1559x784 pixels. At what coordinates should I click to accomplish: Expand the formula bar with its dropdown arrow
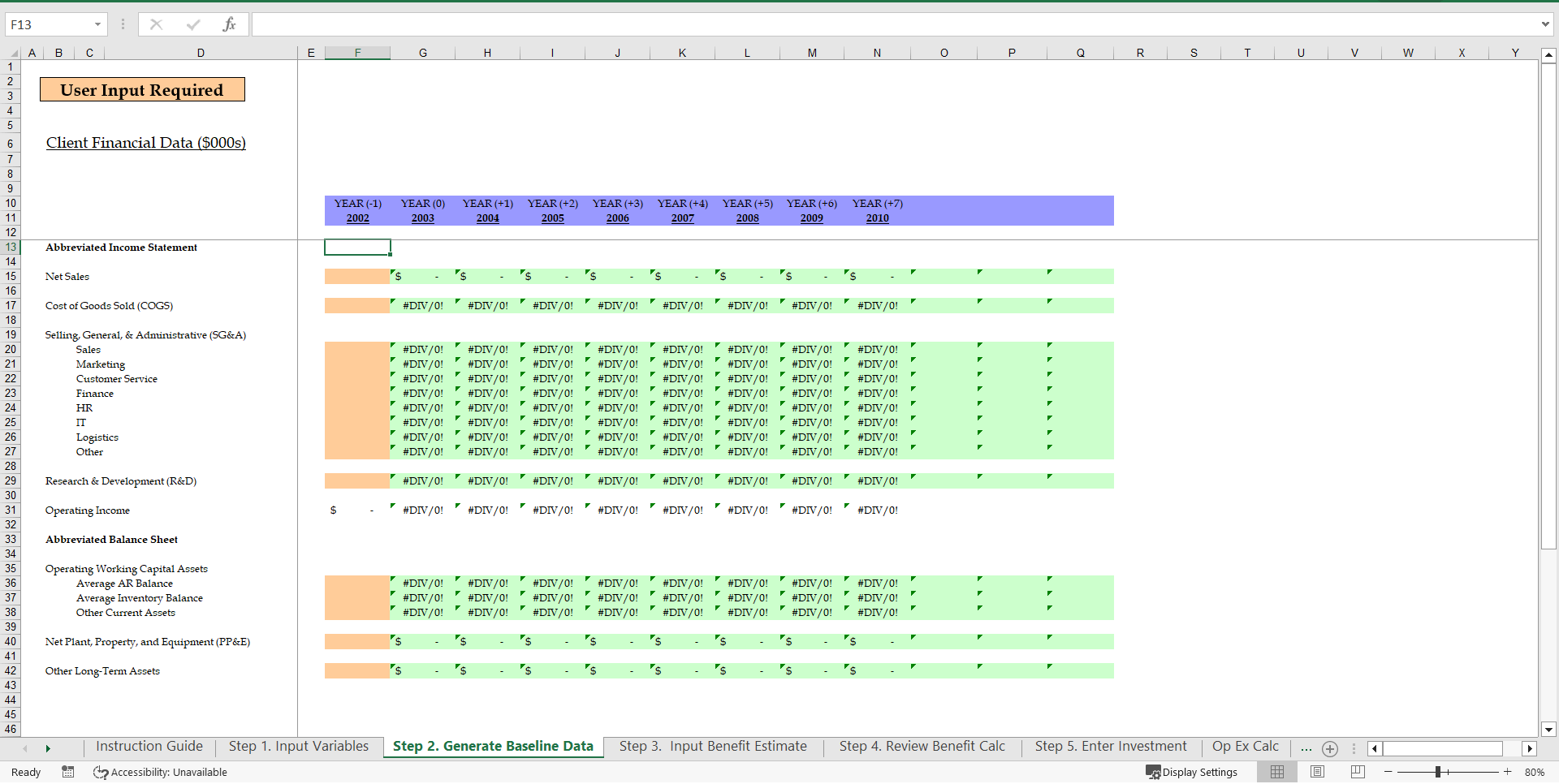pyautogui.click(x=1546, y=24)
